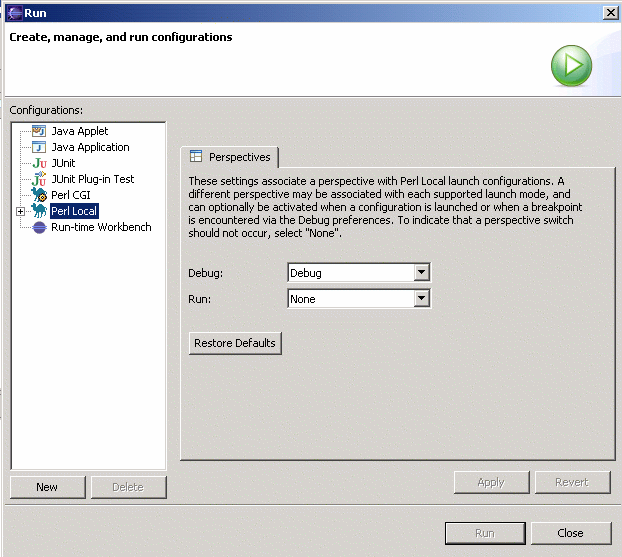
Task: Click the Close button at bottom
Action: (x=571, y=533)
